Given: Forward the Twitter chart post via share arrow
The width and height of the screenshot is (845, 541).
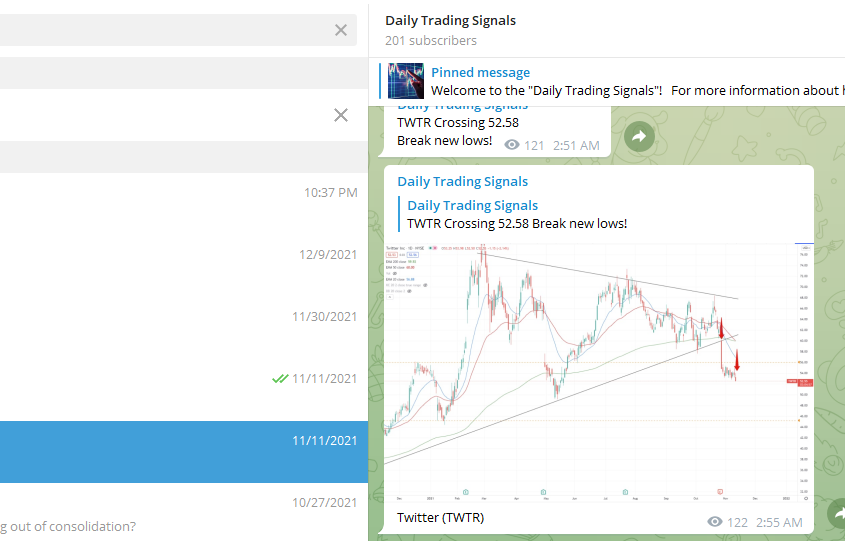Looking at the screenshot, I should (x=838, y=514).
